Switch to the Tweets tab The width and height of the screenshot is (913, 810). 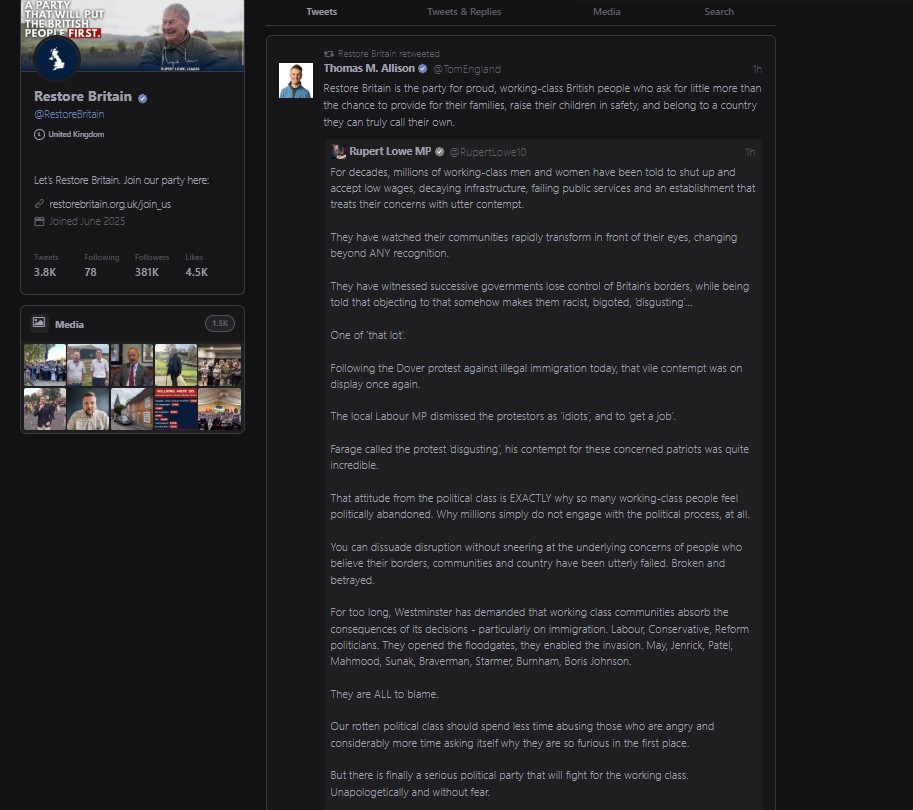[x=321, y=12]
